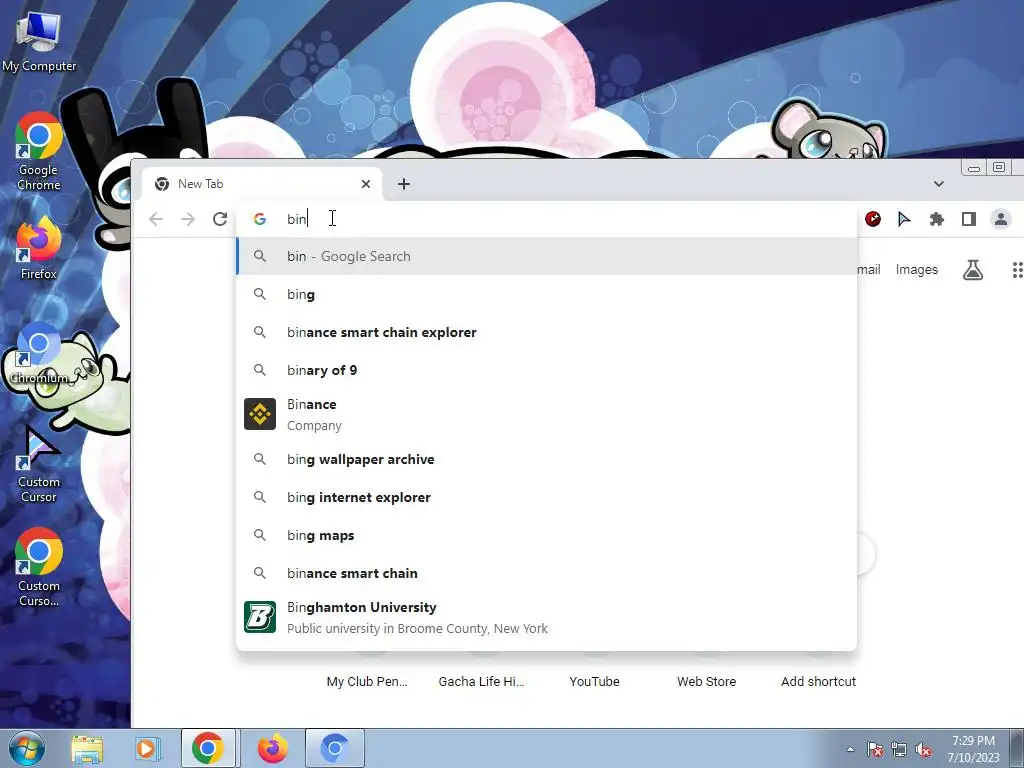This screenshot has height=768, width=1024.
Task: Open the Extensions puzzle icon
Action: pyautogui.click(x=936, y=219)
